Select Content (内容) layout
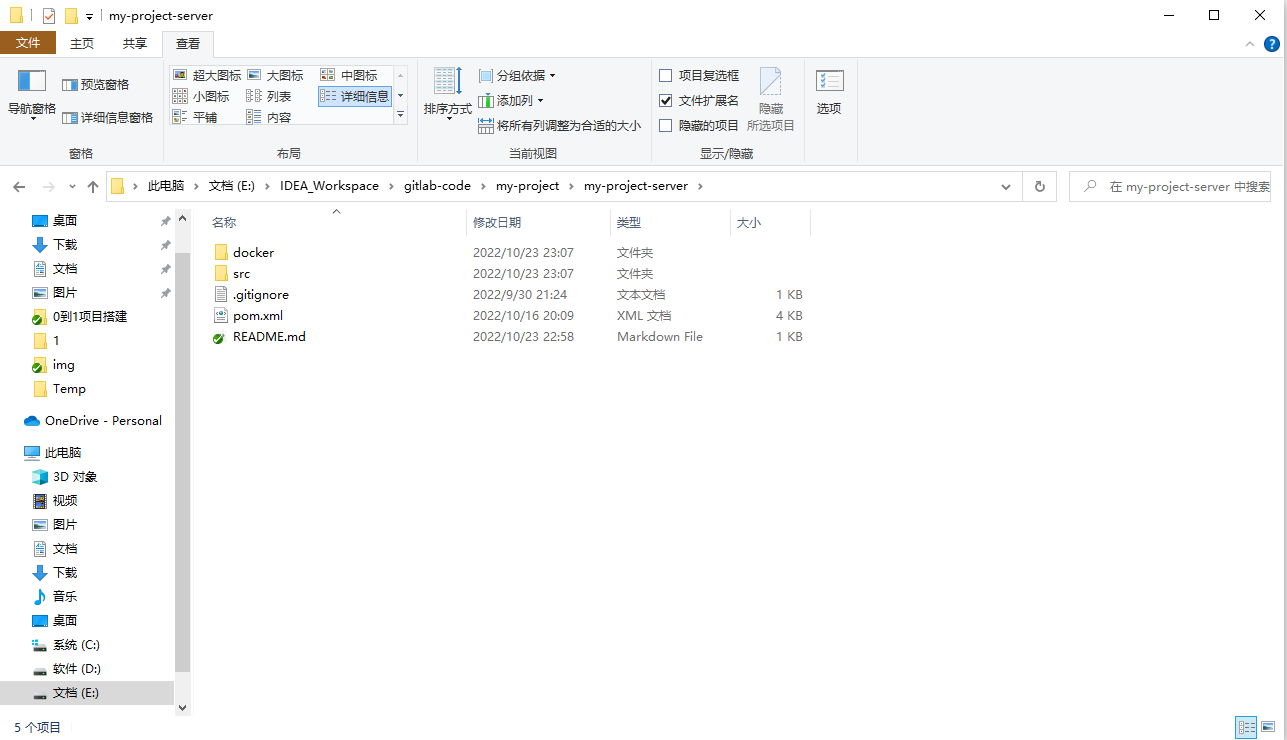 click(x=269, y=117)
